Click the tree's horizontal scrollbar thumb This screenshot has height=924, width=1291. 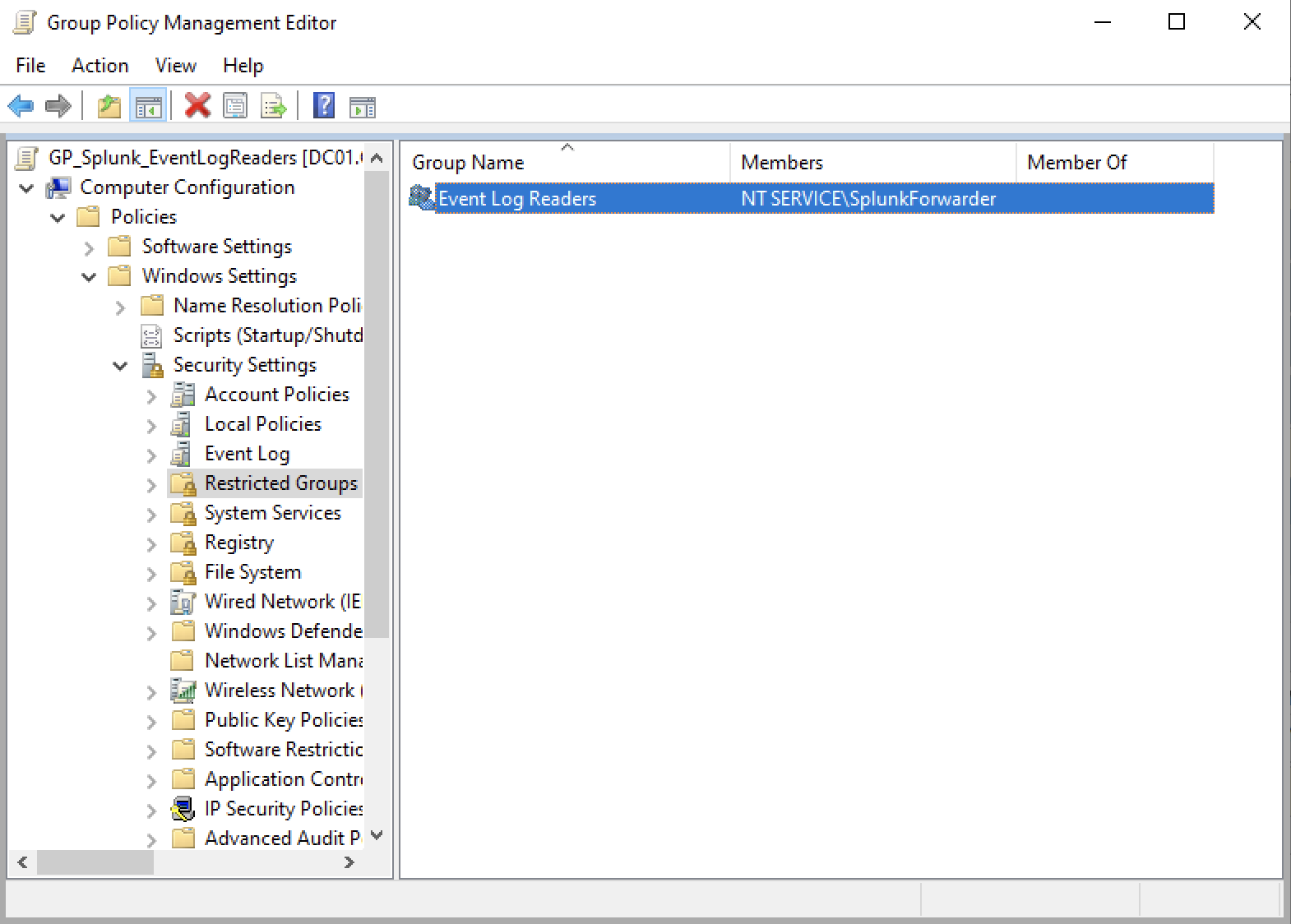coord(95,862)
